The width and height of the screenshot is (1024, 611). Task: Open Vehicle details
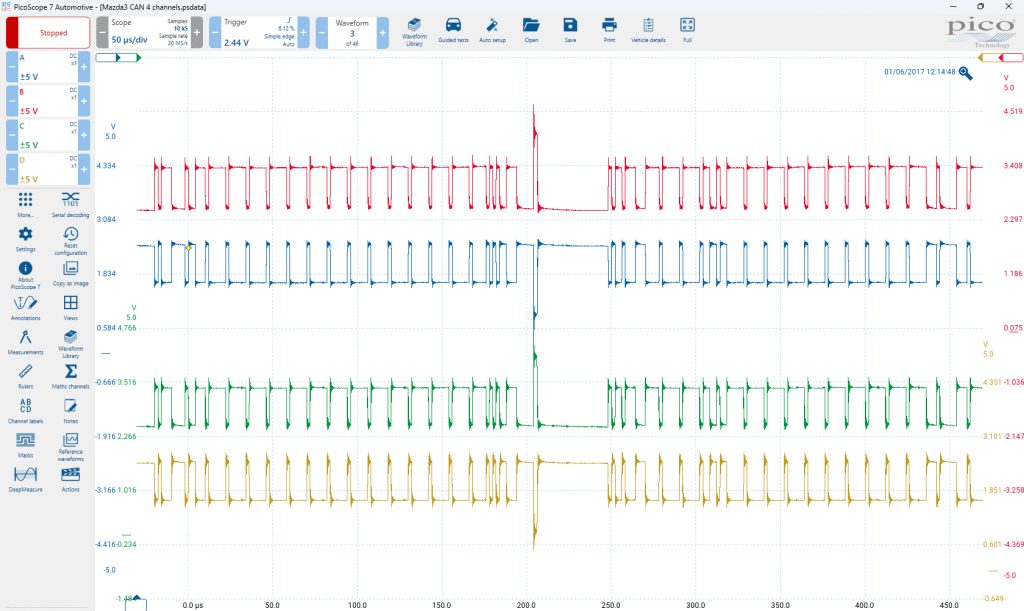(648, 31)
